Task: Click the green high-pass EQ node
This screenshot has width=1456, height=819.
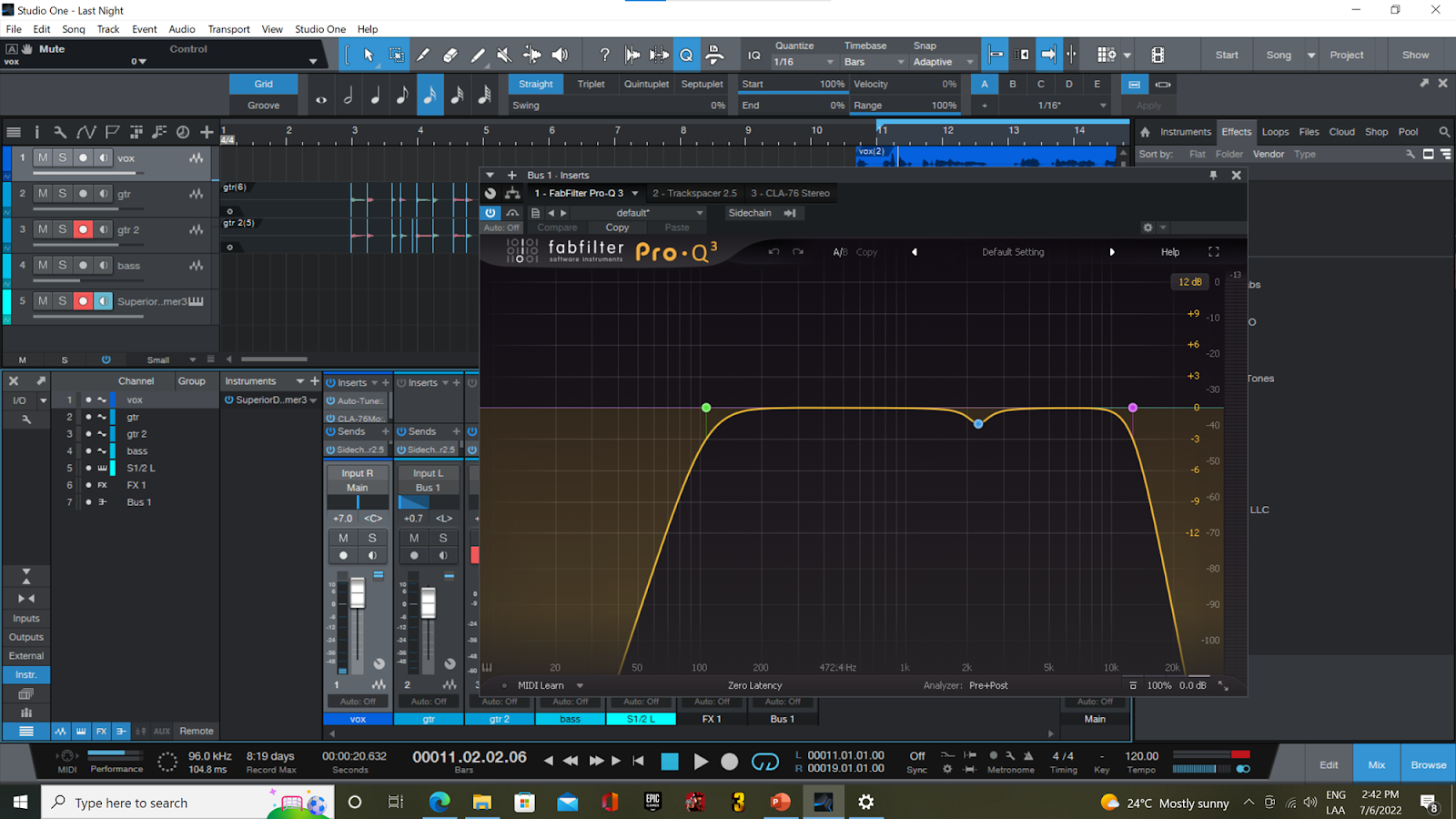Action: click(x=706, y=408)
